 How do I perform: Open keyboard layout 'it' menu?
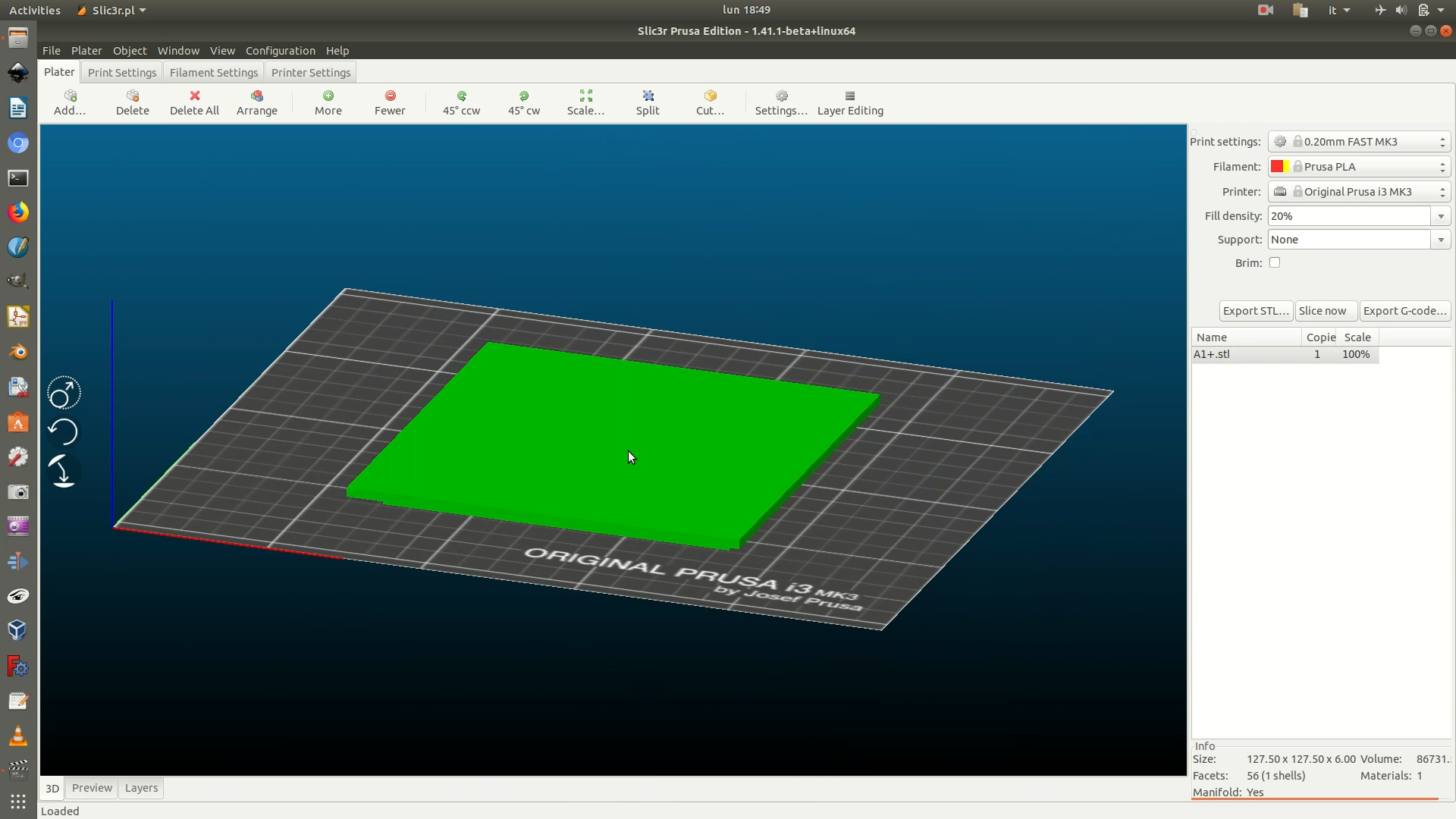(1338, 10)
